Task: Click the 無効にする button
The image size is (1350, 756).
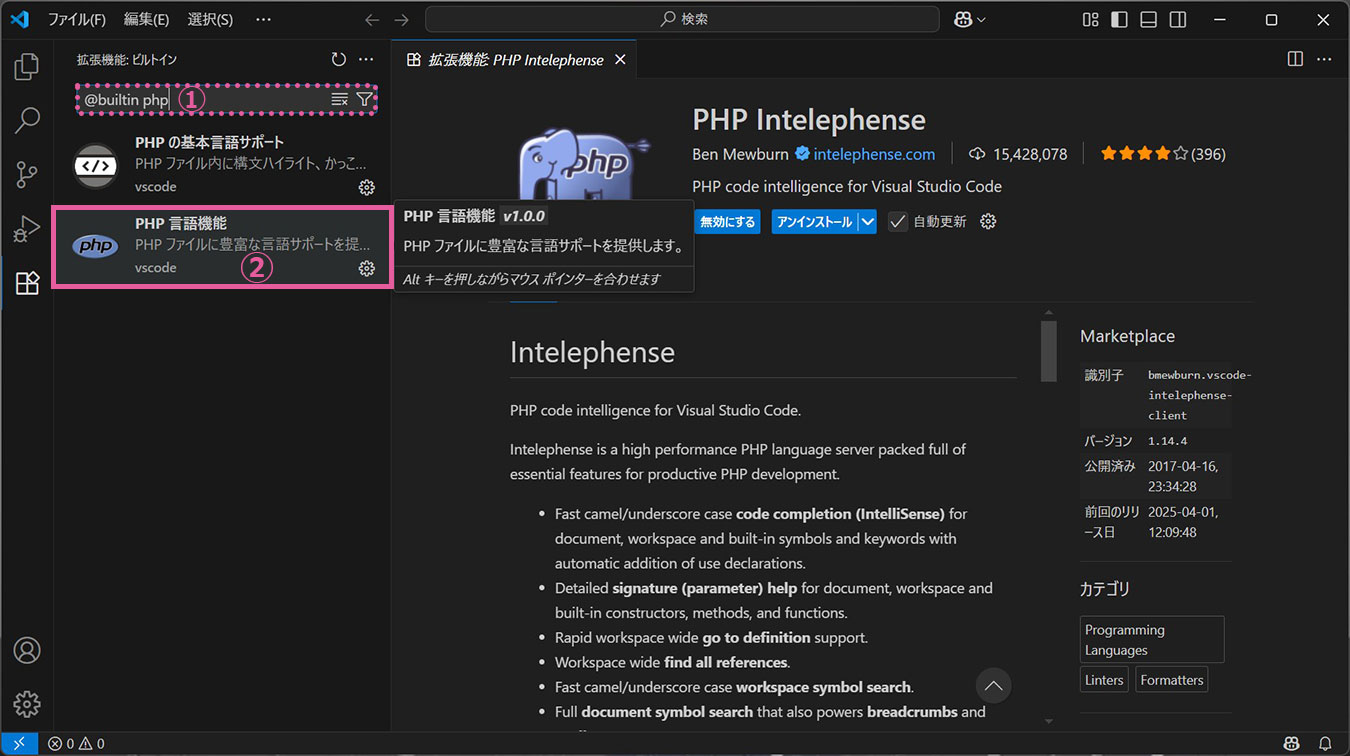Action: tap(727, 221)
